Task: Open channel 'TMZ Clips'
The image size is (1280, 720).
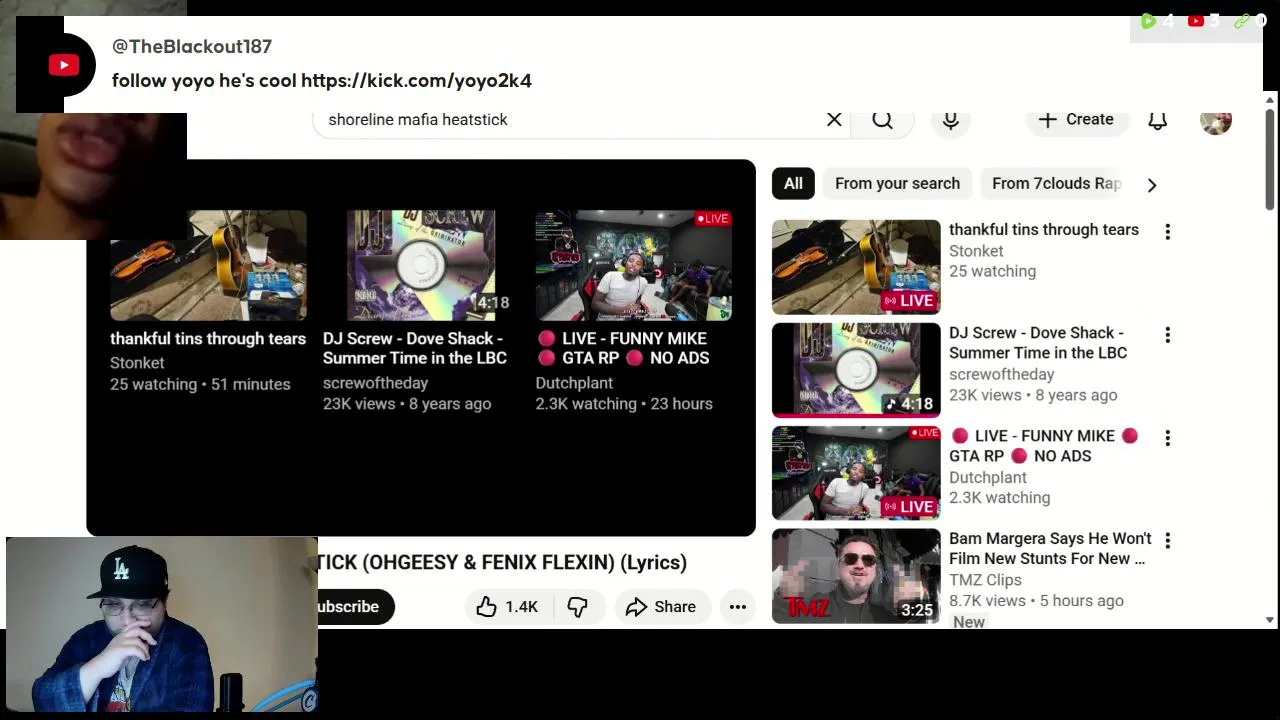Action: [x=985, y=580]
